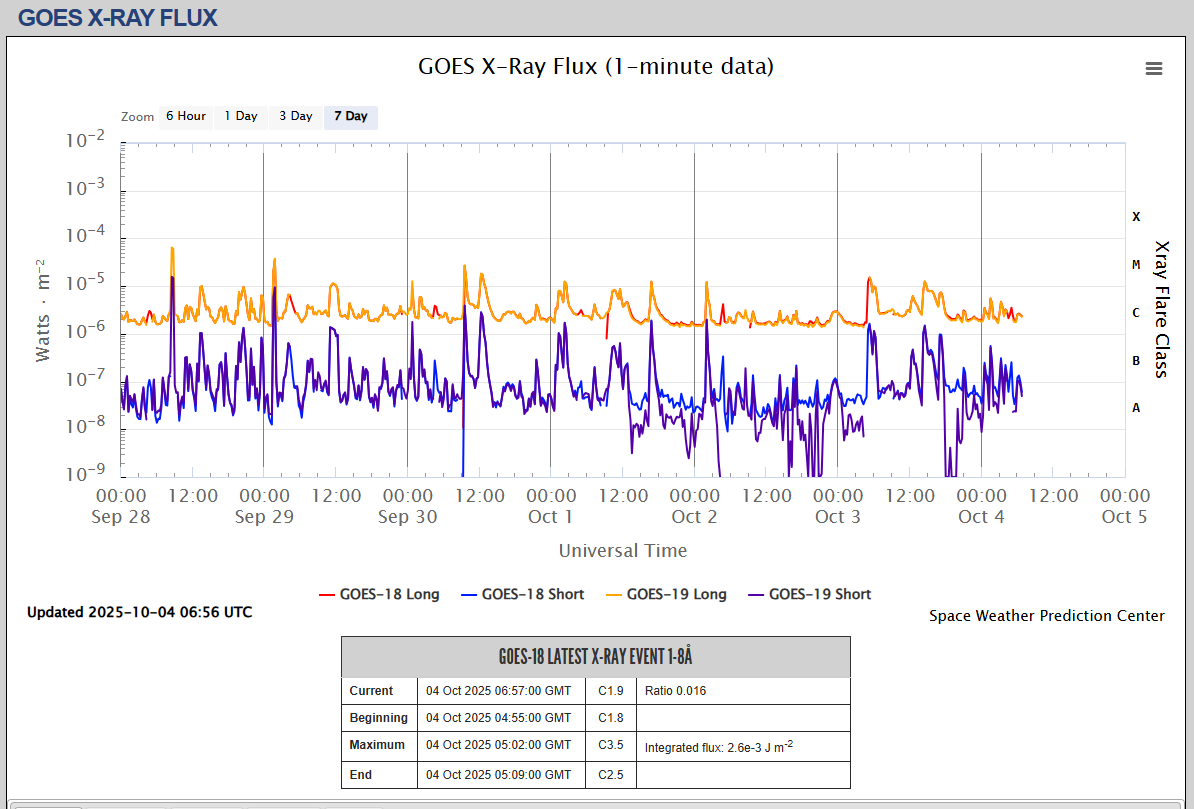
Task: Click the Space Weather Prediction Center credit
Action: pos(1046,616)
